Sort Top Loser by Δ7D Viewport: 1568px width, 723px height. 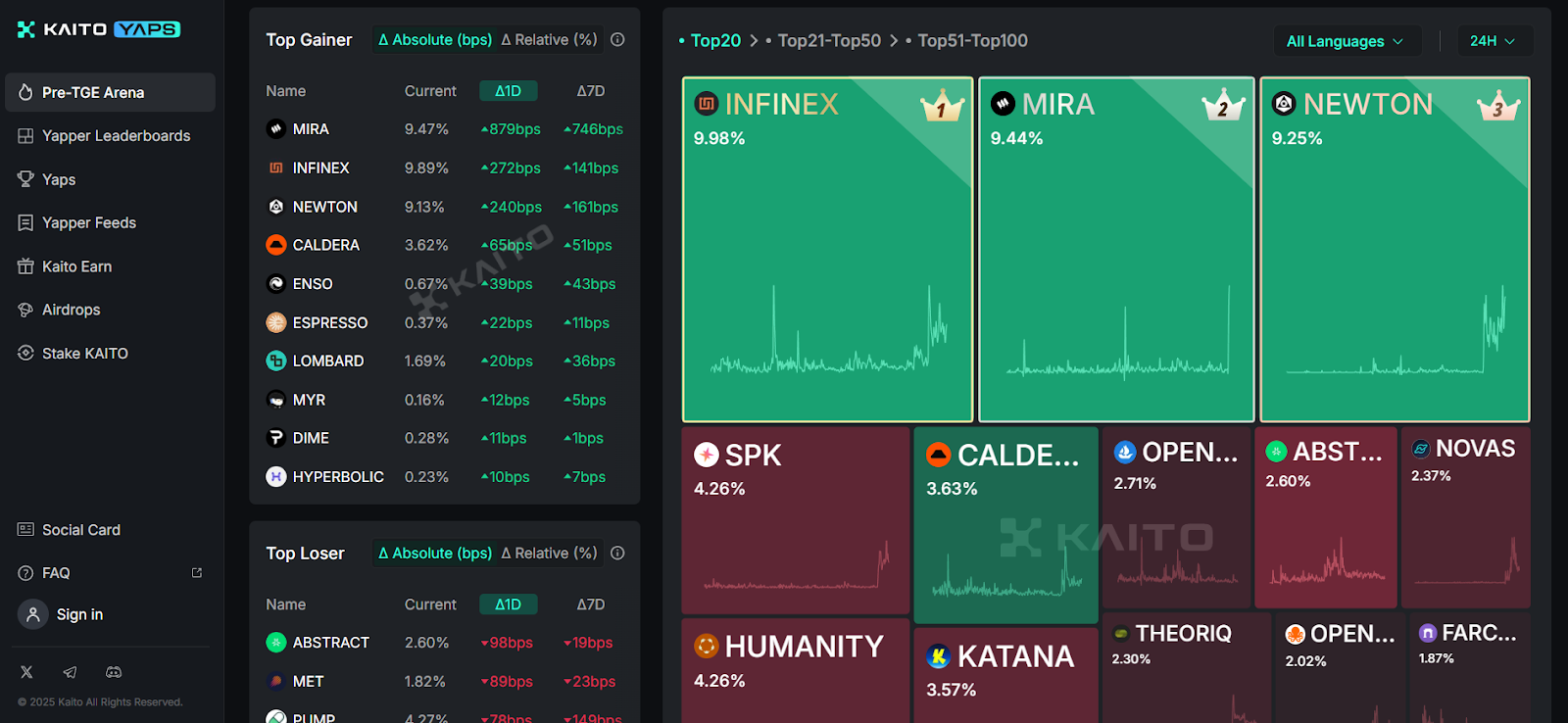point(591,604)
